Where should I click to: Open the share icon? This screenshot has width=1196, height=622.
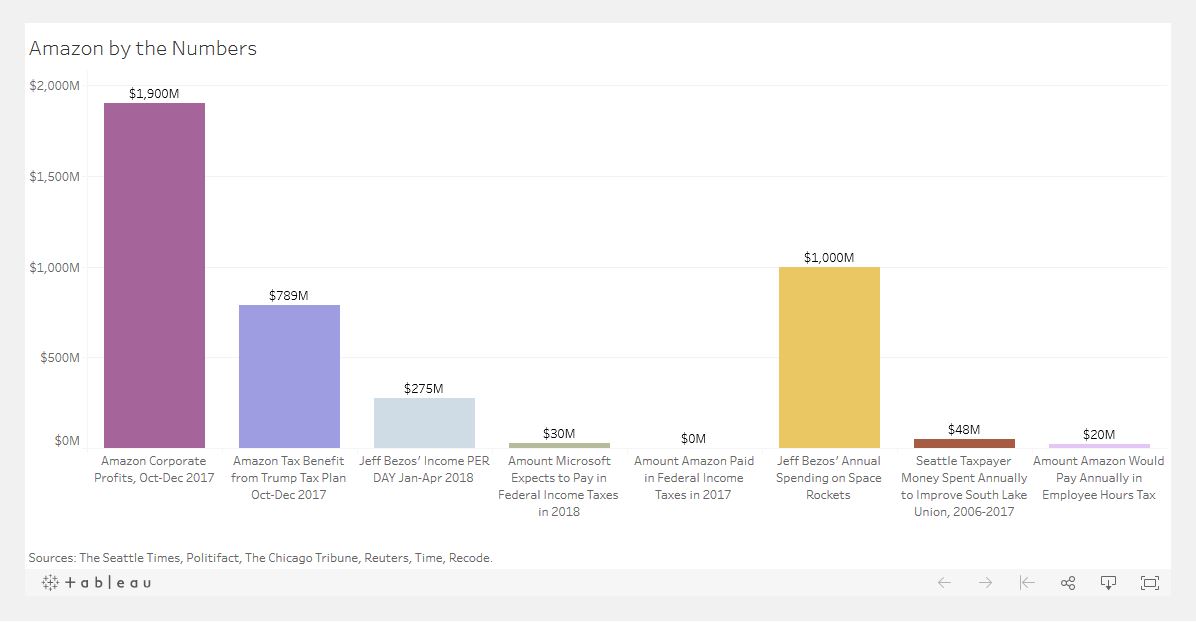pyautogui.click(x=1068, y=583)
